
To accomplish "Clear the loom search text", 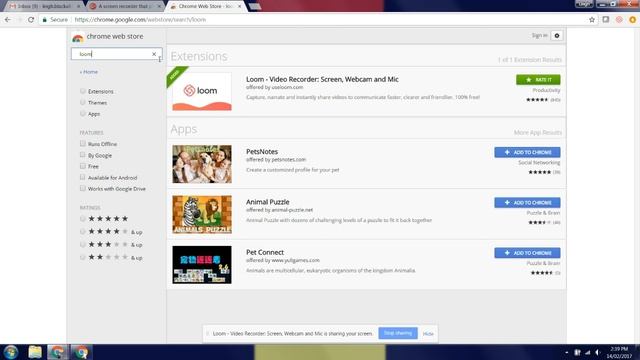I will point(154,54).
